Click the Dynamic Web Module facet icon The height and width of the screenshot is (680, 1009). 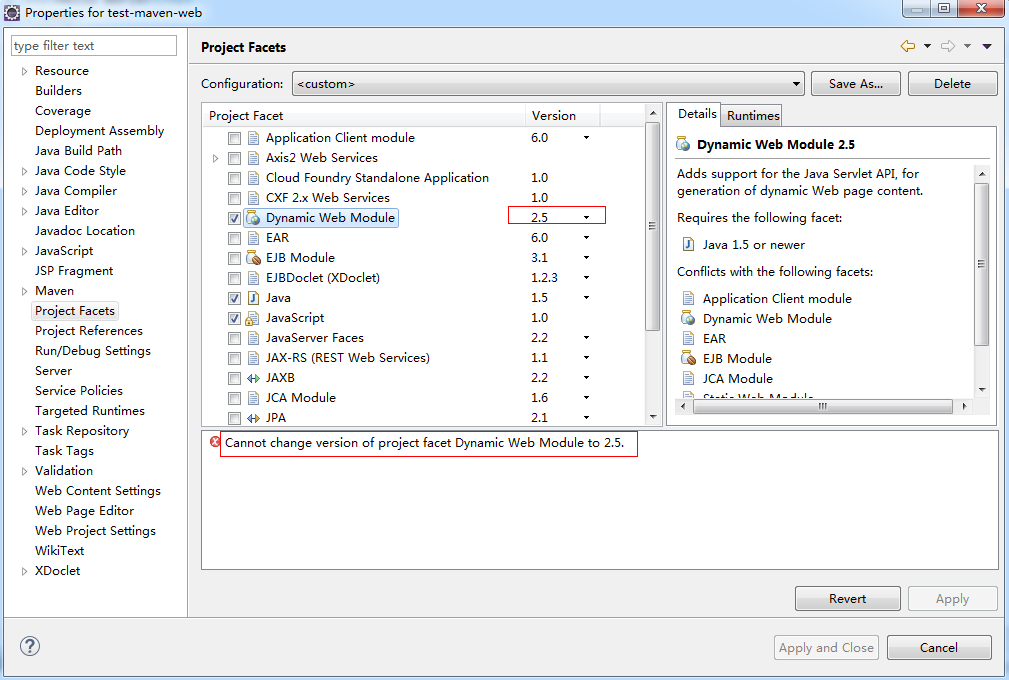[x=254, y=218]
